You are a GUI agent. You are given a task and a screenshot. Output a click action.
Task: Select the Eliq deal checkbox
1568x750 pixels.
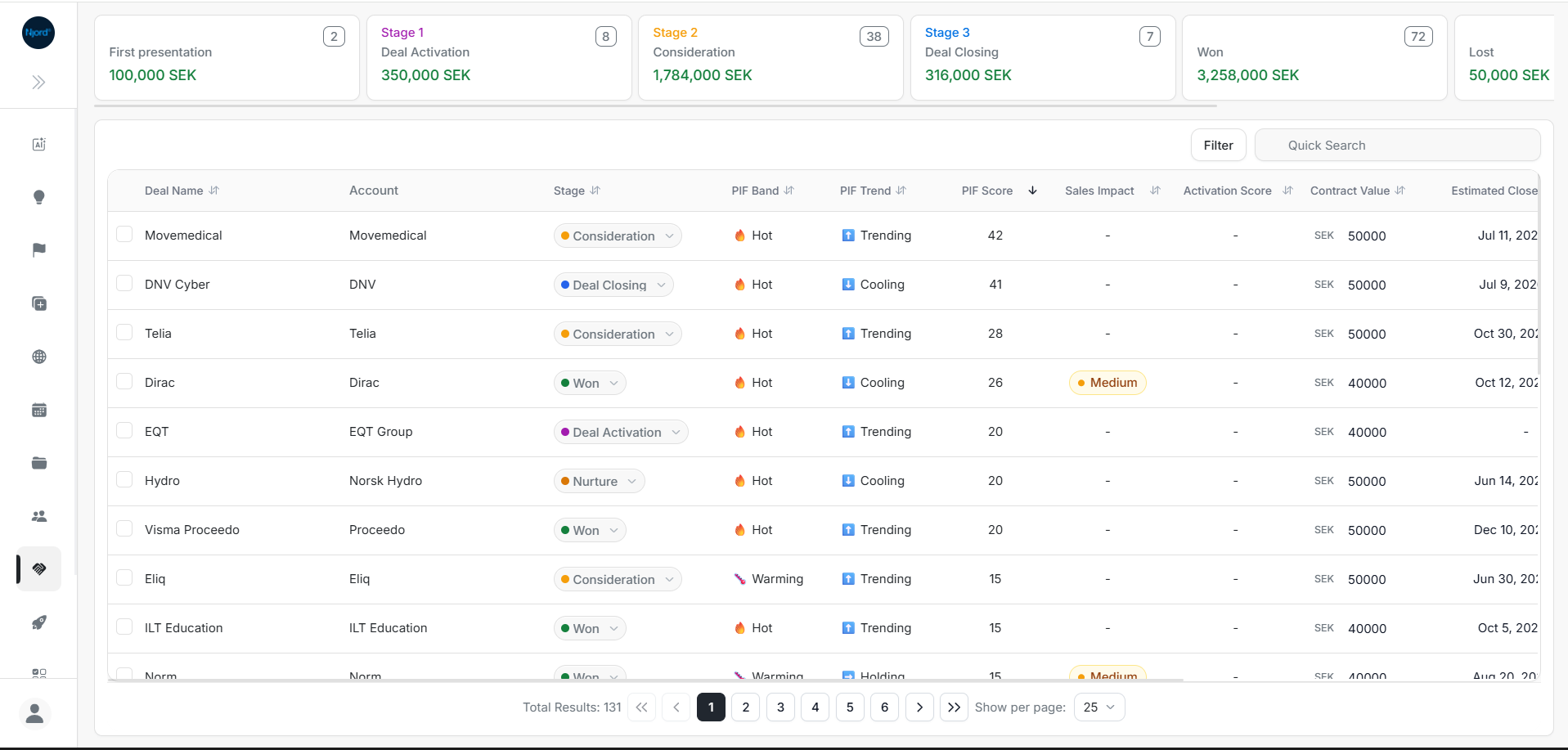[x=124, y=578]
